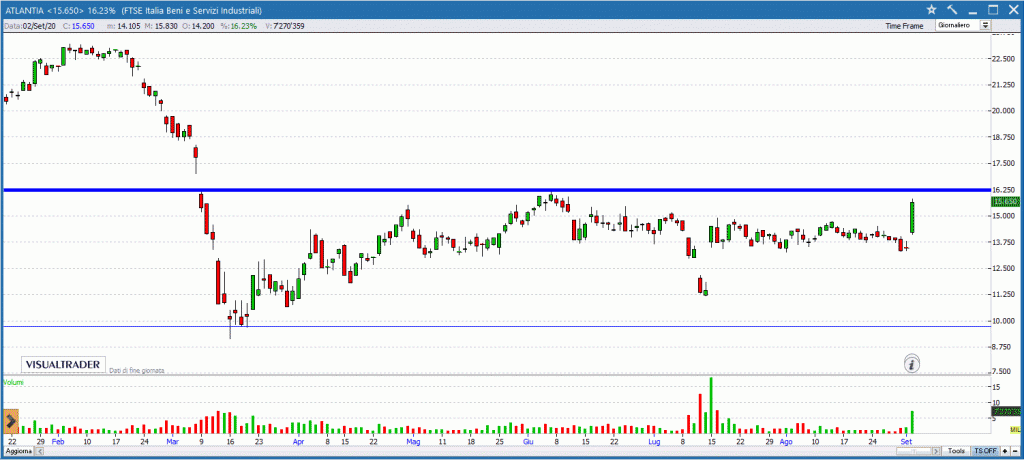Click the round info icon on chart
This screenshot has width=1024, height=460.
(912, 364)
